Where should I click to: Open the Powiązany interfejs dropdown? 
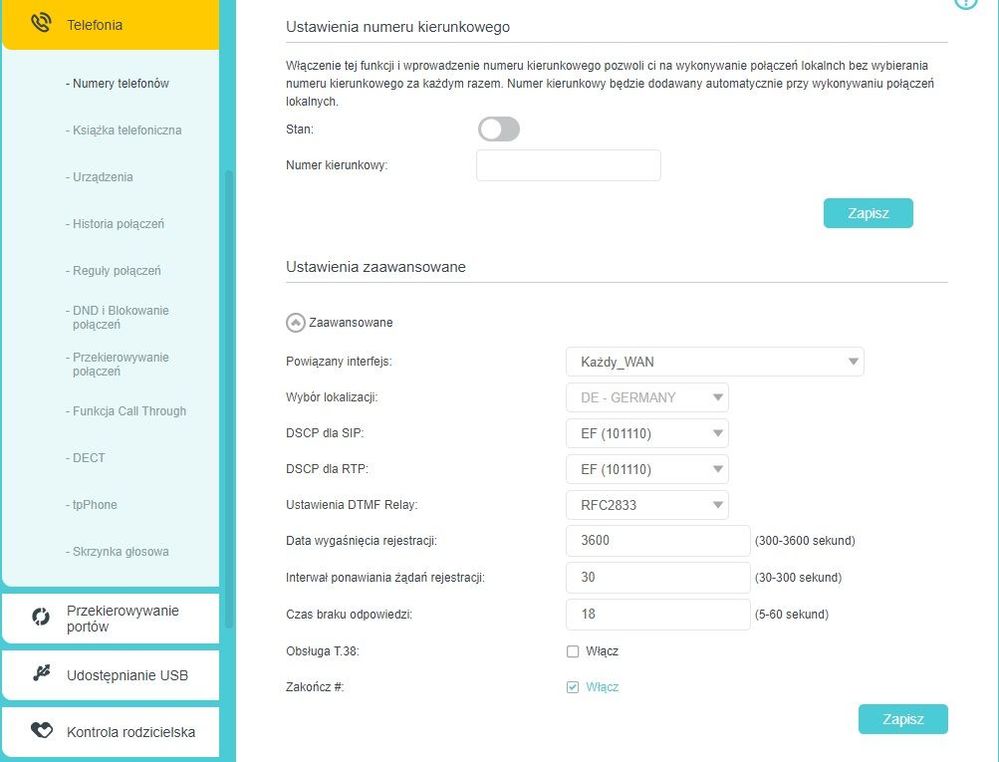click(714, 361)
